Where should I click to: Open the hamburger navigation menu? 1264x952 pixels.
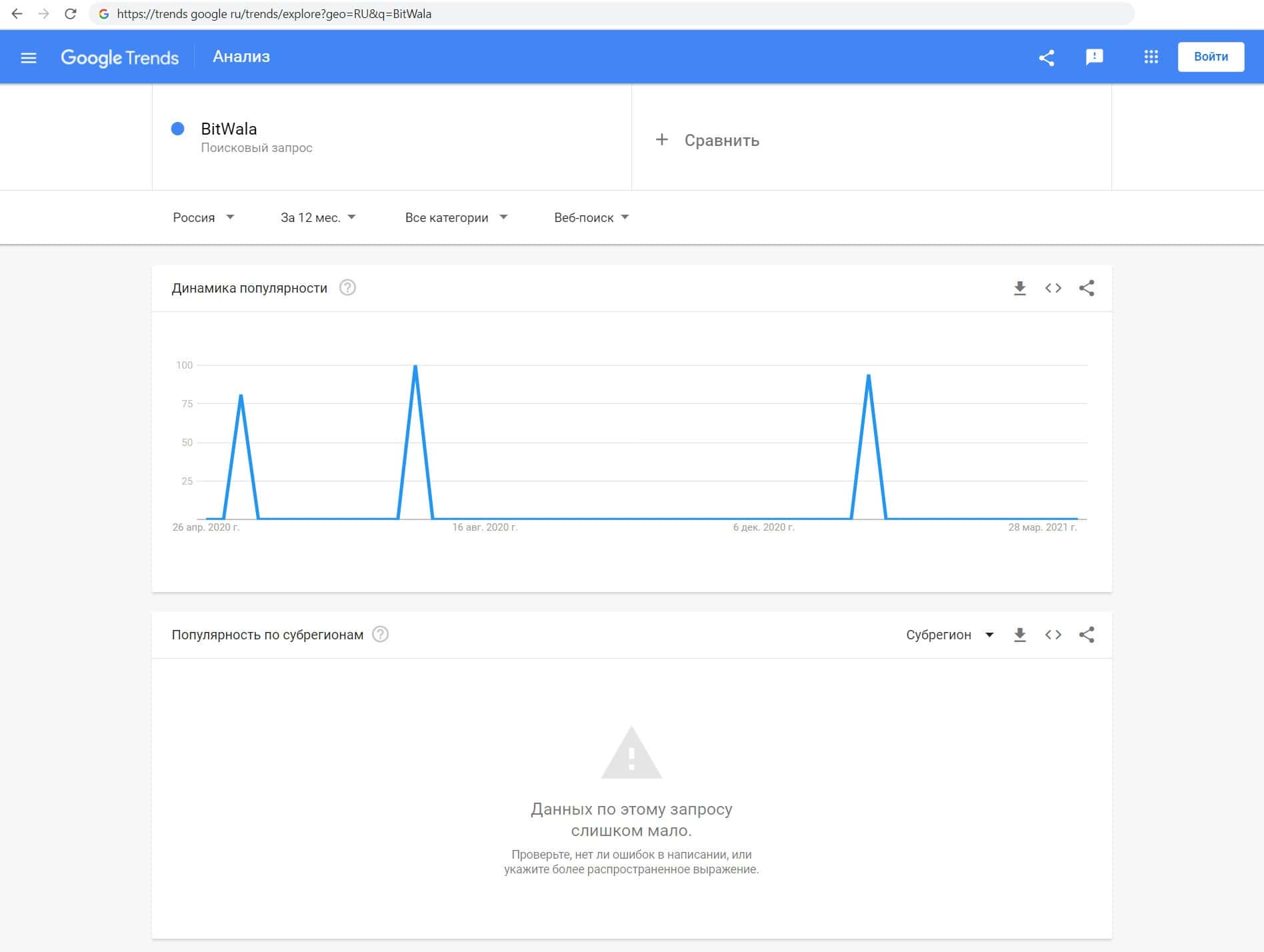click(29, 57)
